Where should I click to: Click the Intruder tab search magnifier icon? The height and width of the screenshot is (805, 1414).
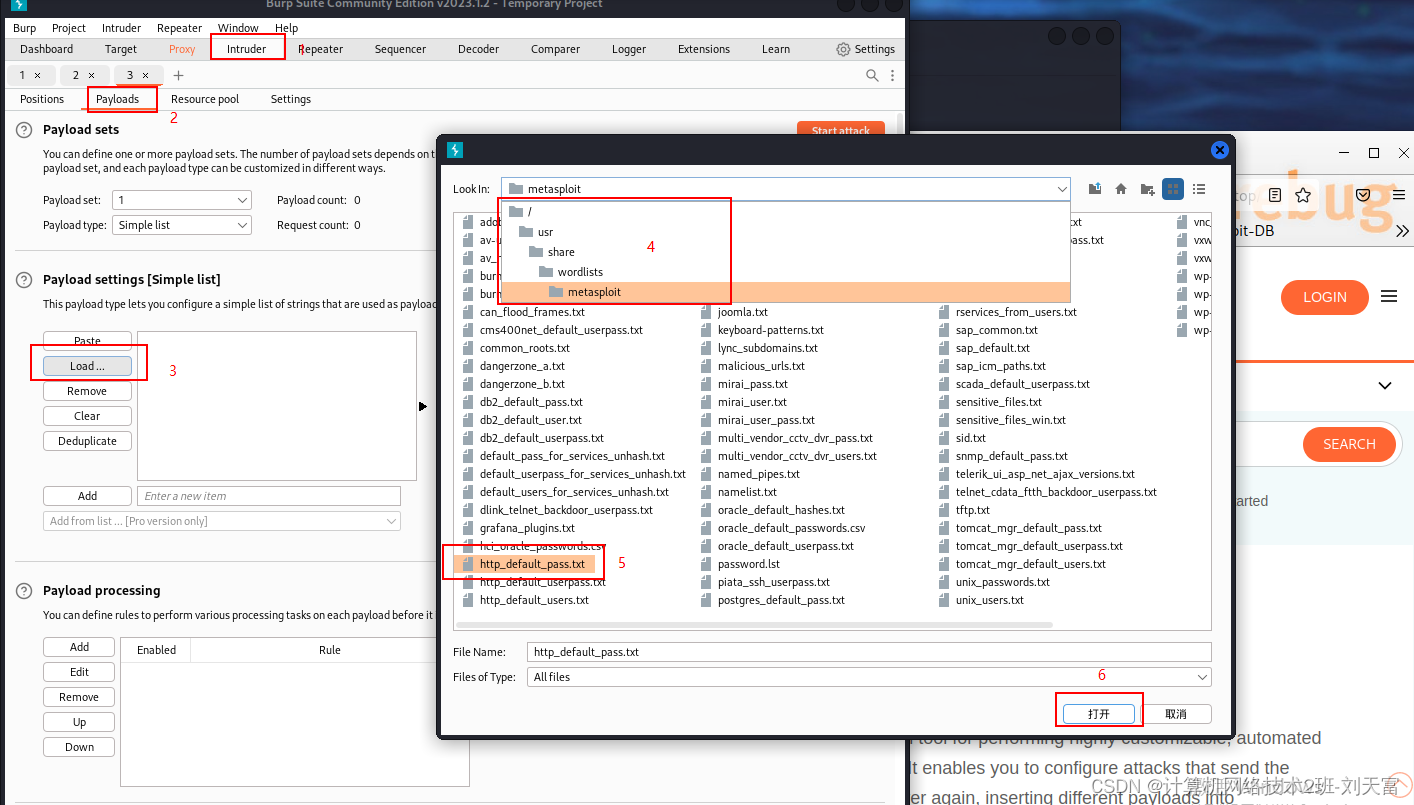point(872,75)
